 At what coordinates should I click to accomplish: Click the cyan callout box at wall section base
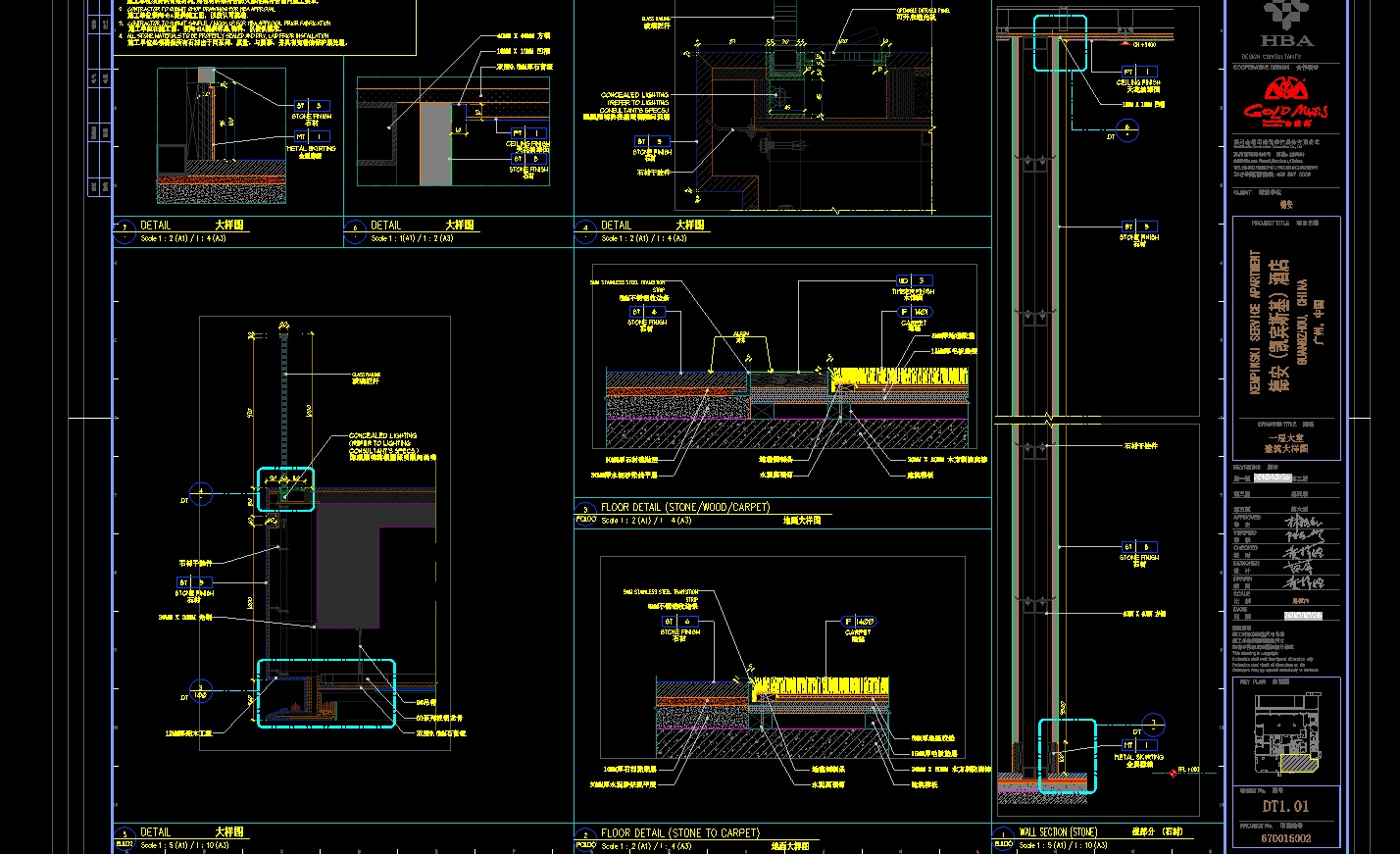1067,756
